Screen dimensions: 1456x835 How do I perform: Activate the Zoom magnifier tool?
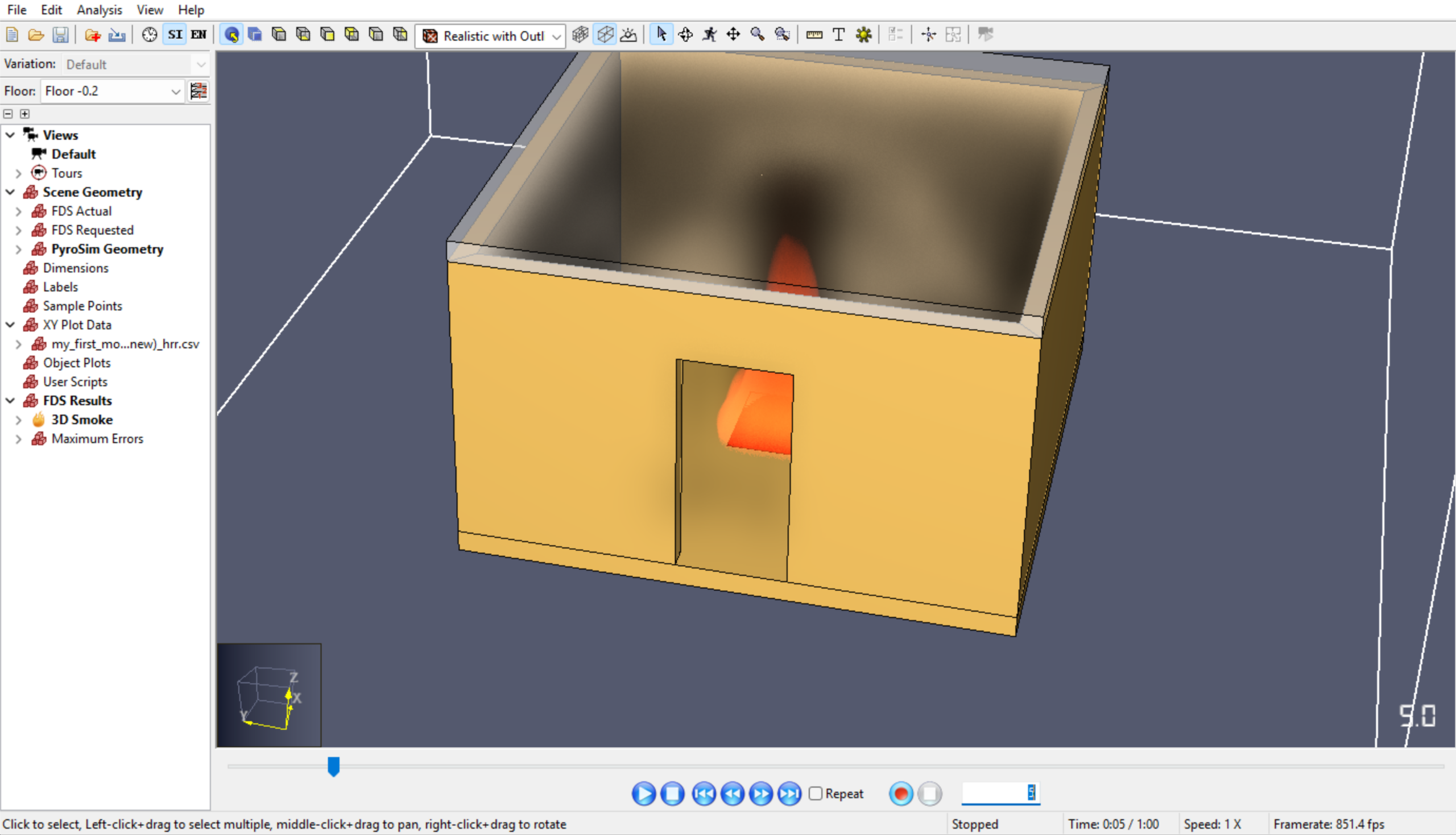(x=757, y=35)
